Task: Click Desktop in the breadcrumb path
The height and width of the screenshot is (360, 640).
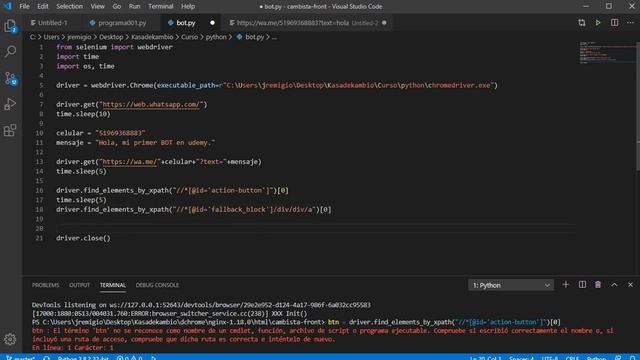Action: pos(111,37)
